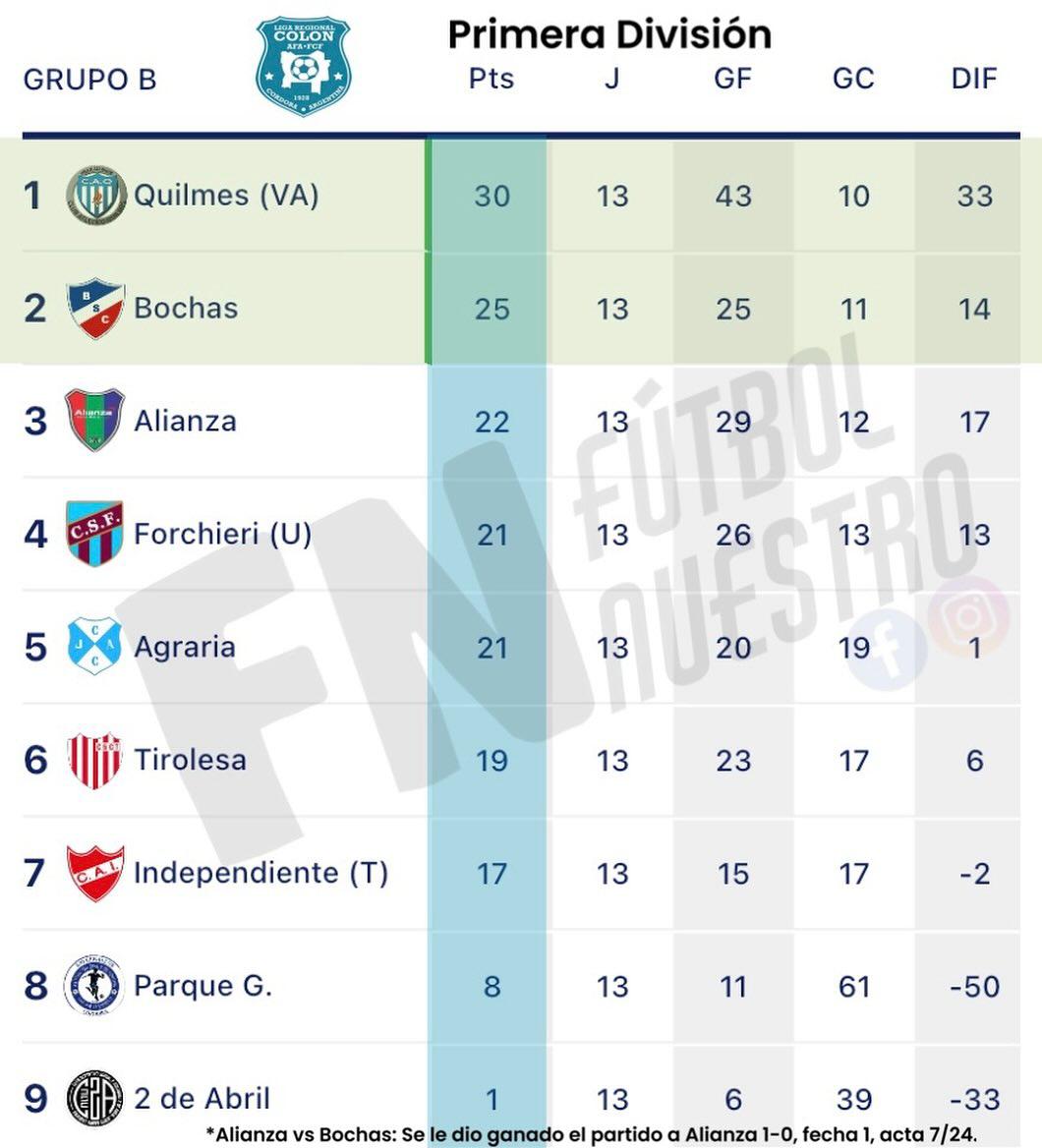The image size is (1042, 1148).
Task: Open the Instagram watermark icon
Action: (x=968, y=617)
